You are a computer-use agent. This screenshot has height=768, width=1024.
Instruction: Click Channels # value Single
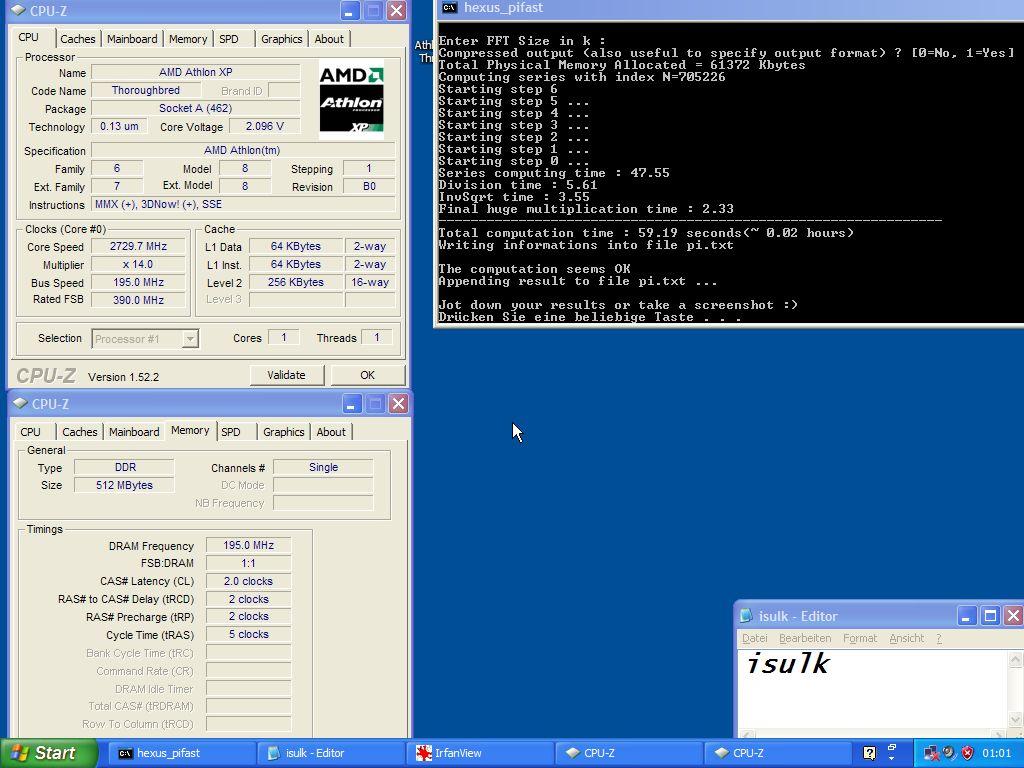pyautogui.click(x=323, y=468)
